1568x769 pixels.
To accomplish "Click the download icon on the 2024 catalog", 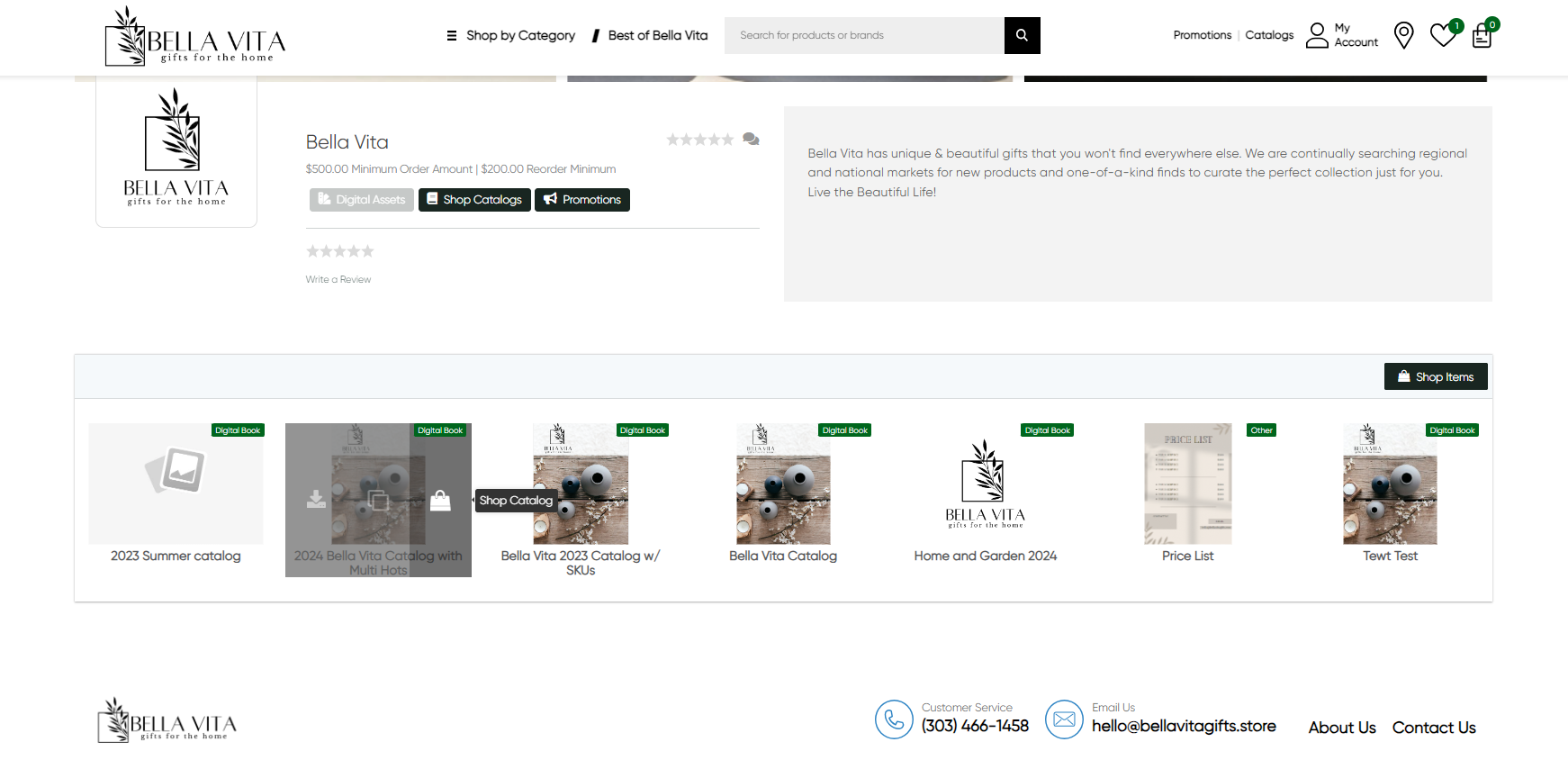I will coord(316,500).
